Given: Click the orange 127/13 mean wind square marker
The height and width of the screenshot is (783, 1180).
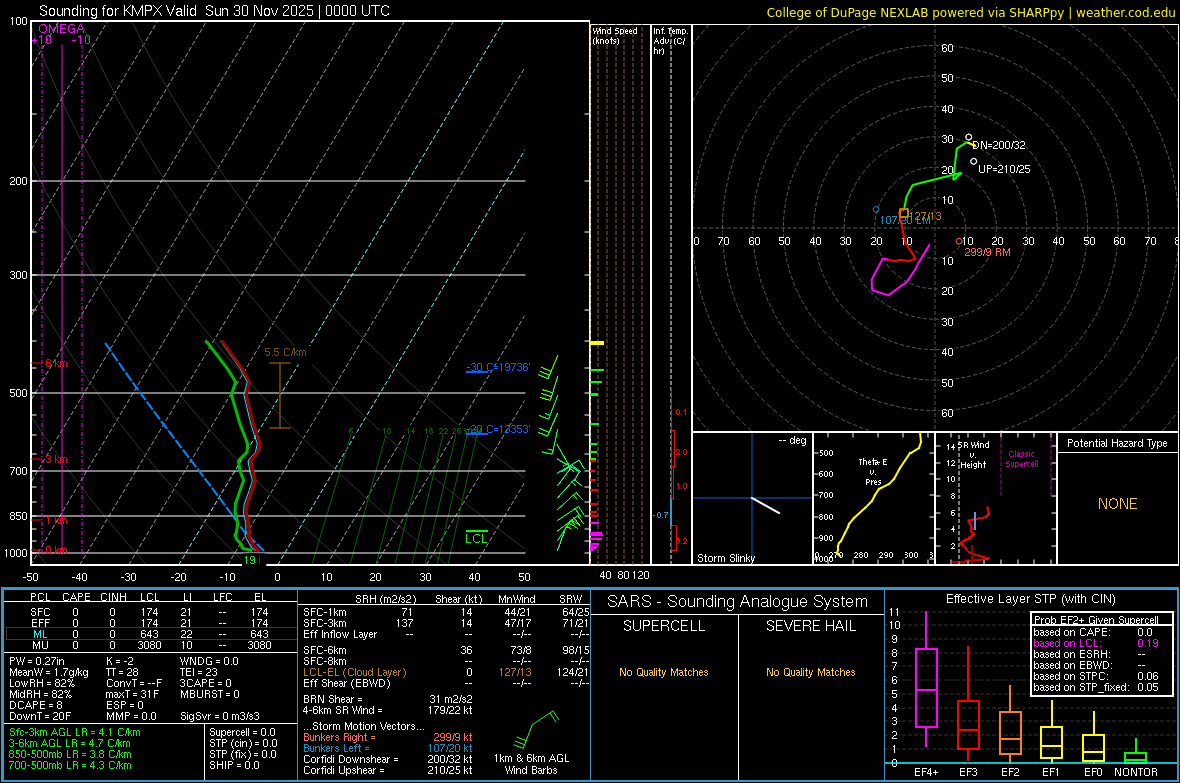Looking at the screenshot, I should coord(904,214).
